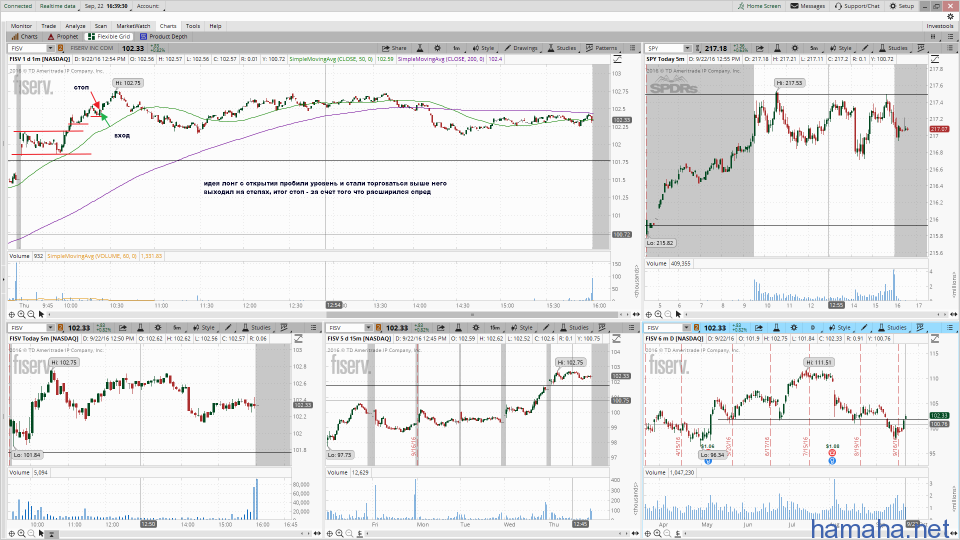Screen dimensions: 960x540
Task: Select the Product Depth sub-tab
Action: pos(163,36)
